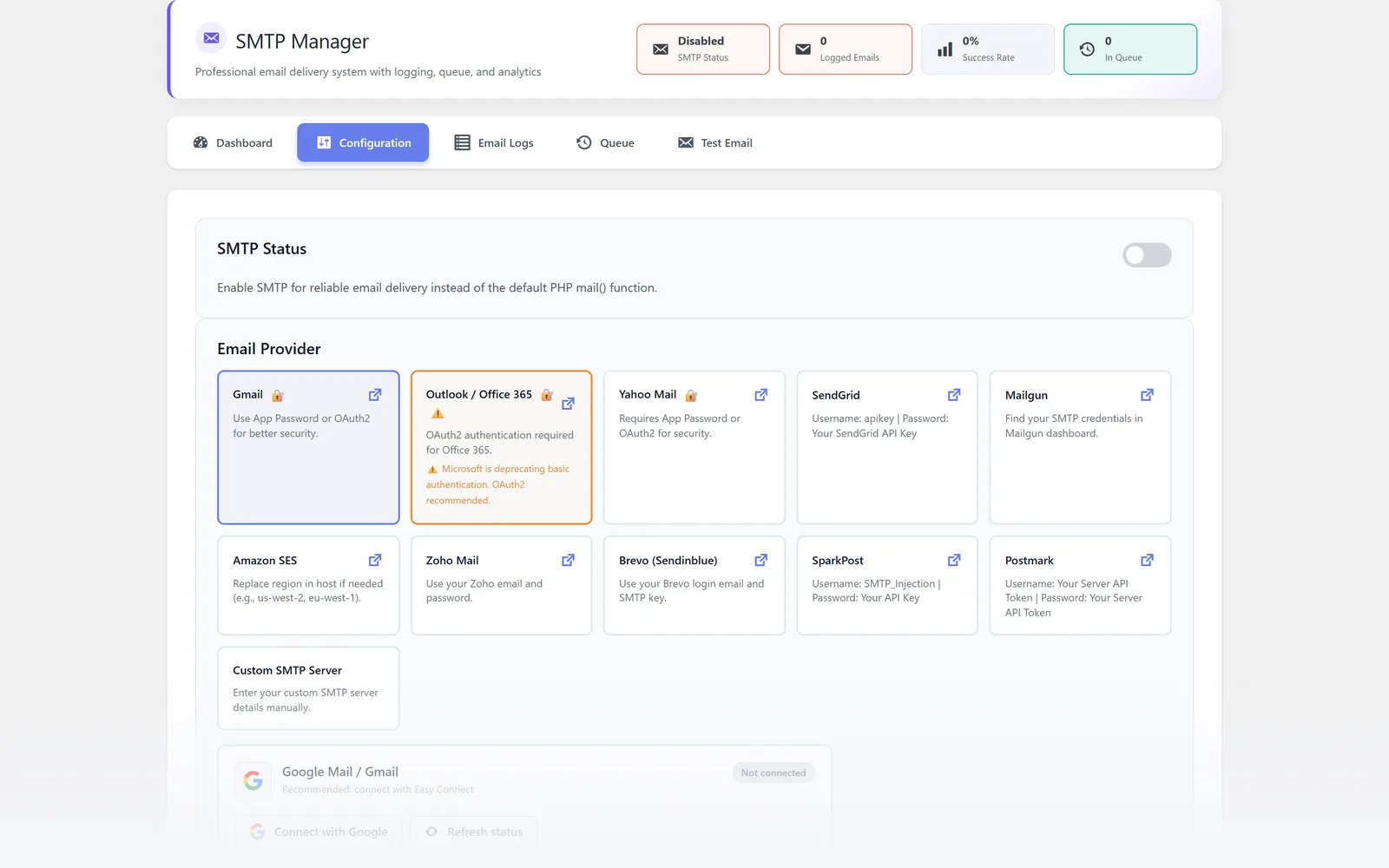
Task: Click the Success Rate stat card
Action: [x=988, y=49]
